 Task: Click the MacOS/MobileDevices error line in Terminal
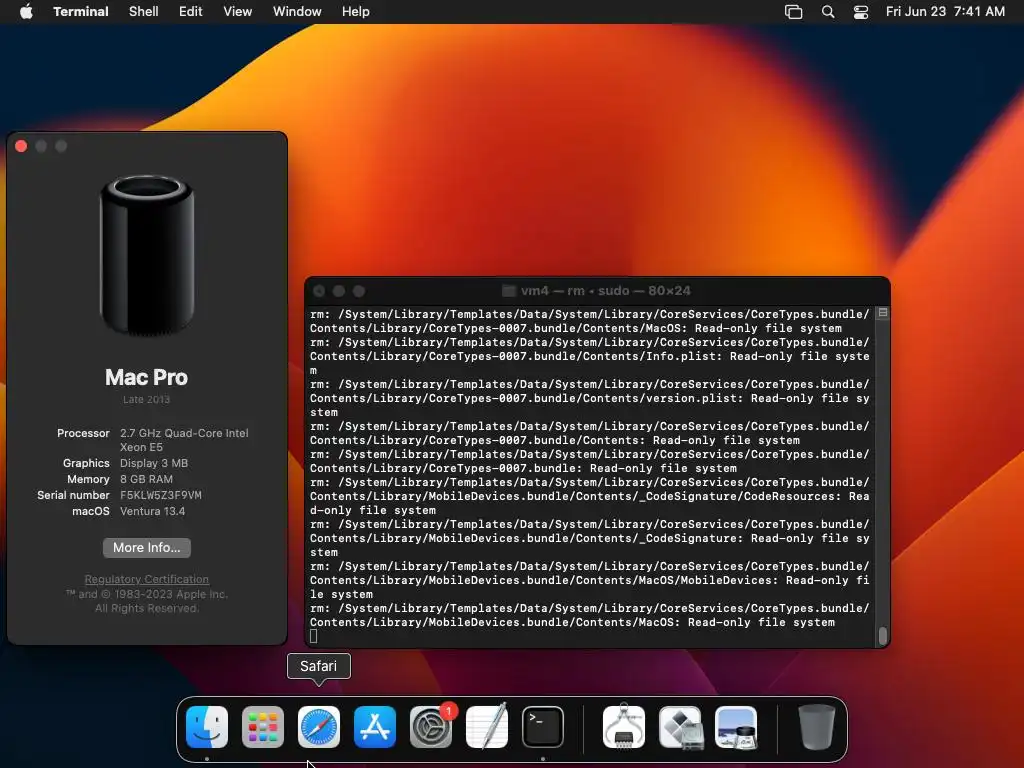coord(590,580)
